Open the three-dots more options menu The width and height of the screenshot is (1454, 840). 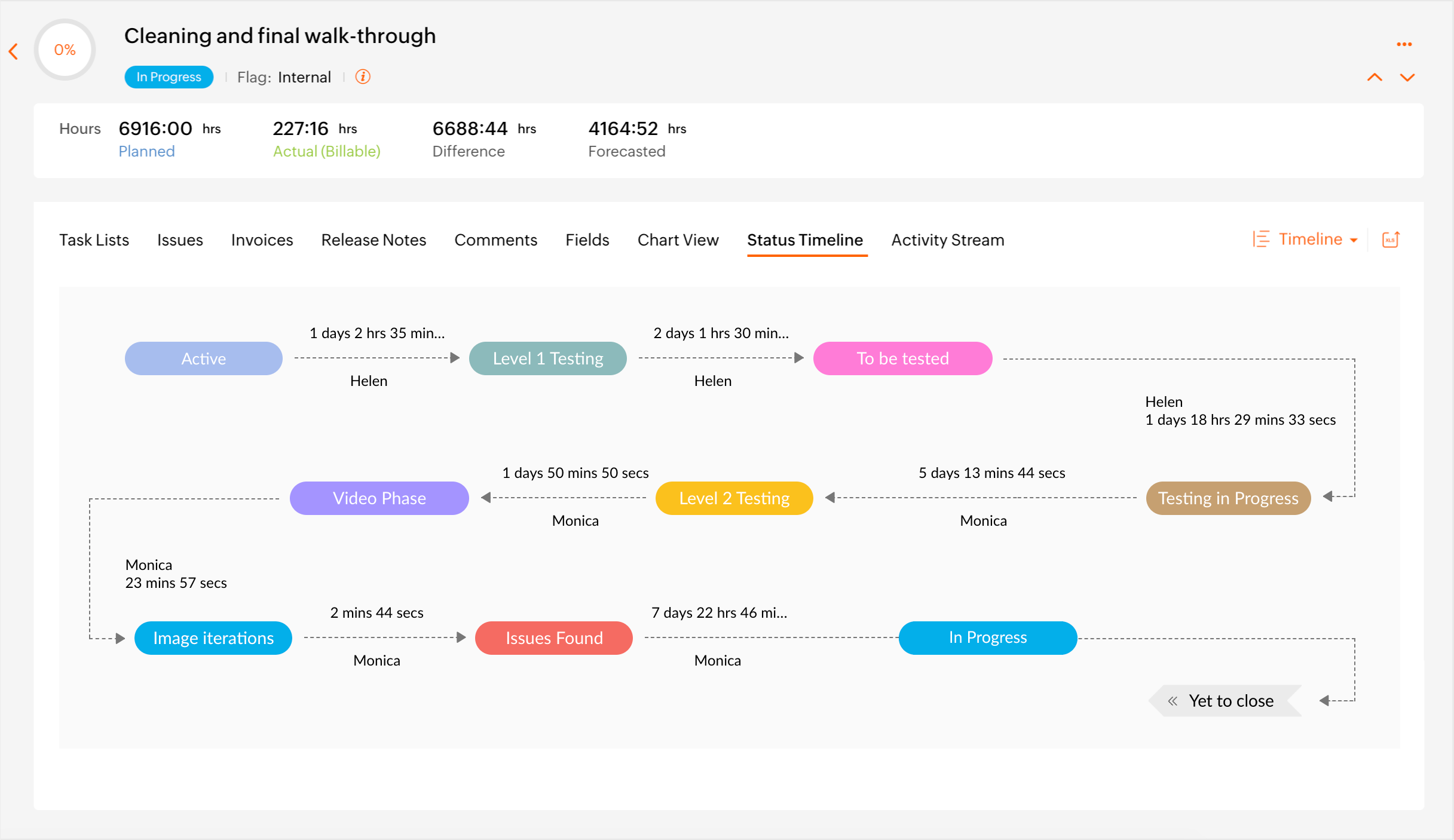click(x=1404, y=44)
